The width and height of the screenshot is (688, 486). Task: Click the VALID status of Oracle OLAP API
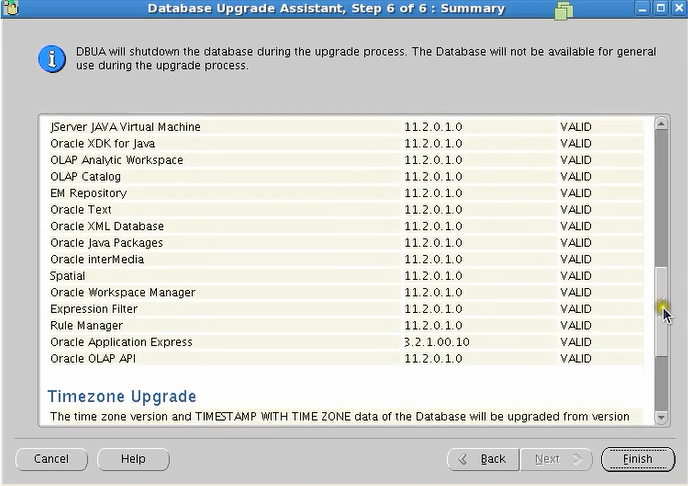pyautogui.click(x=576, y=359)
